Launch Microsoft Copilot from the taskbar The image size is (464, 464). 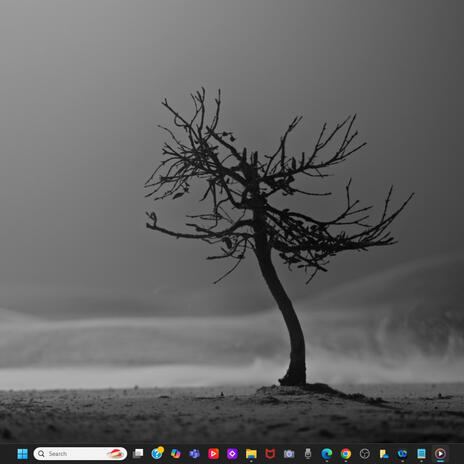click(x=176, y=454)
